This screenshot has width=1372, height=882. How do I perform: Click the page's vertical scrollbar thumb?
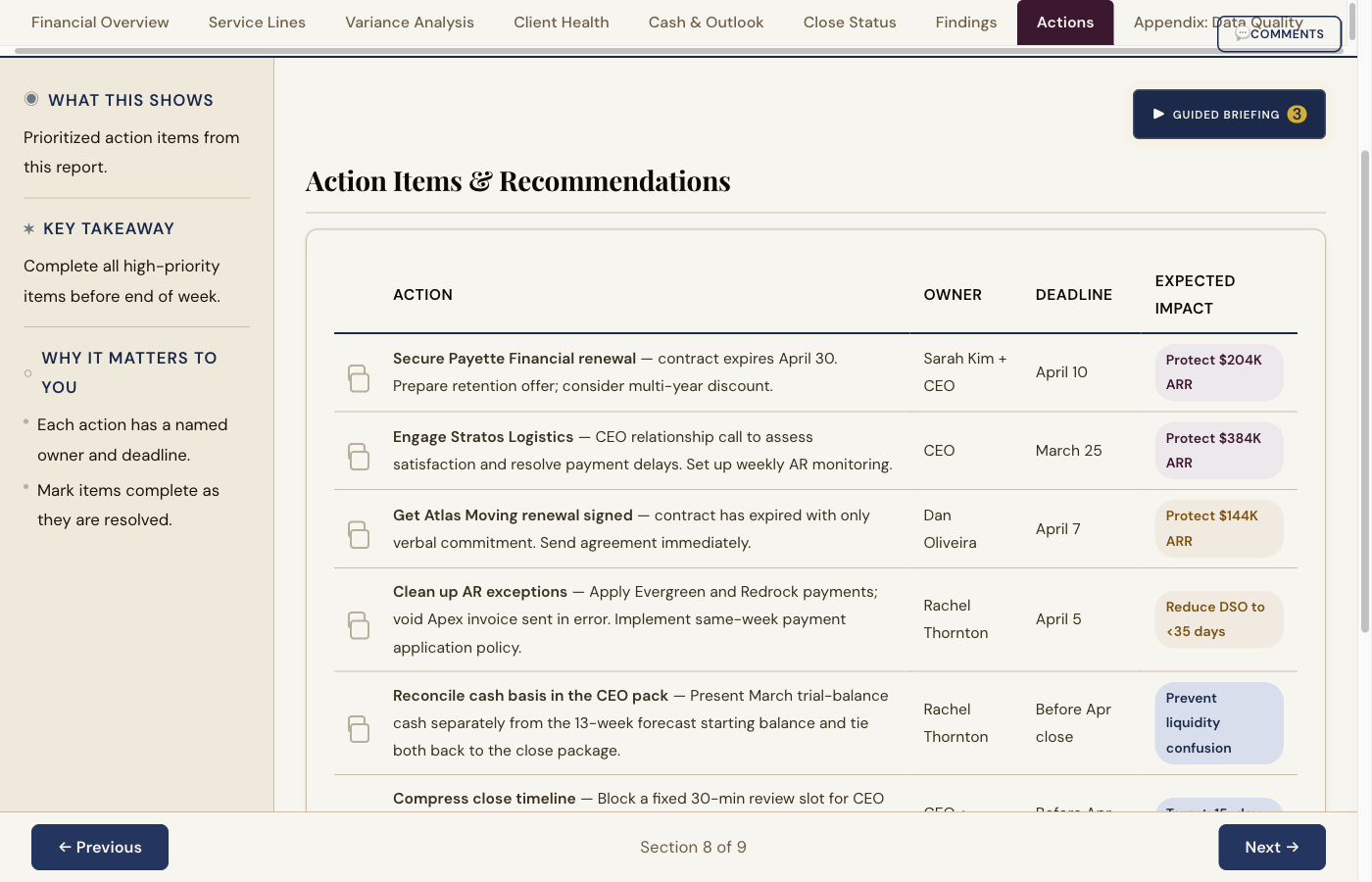coord(1364,392)
